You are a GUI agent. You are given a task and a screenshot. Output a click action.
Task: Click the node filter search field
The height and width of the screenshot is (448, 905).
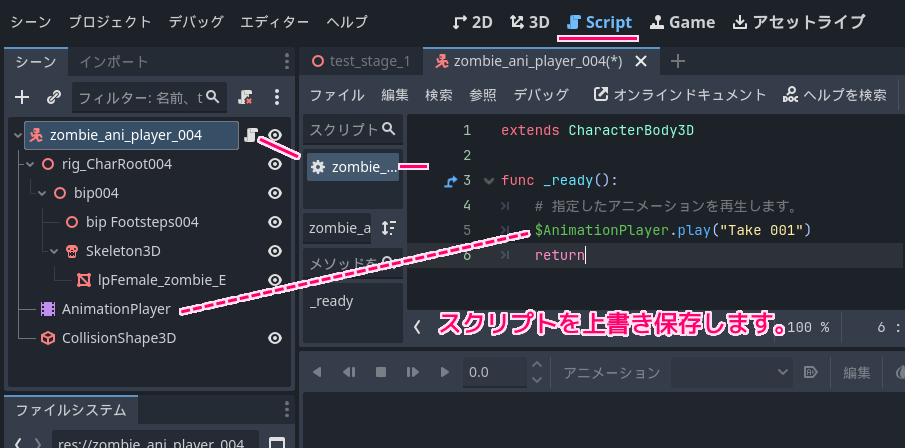140,97
